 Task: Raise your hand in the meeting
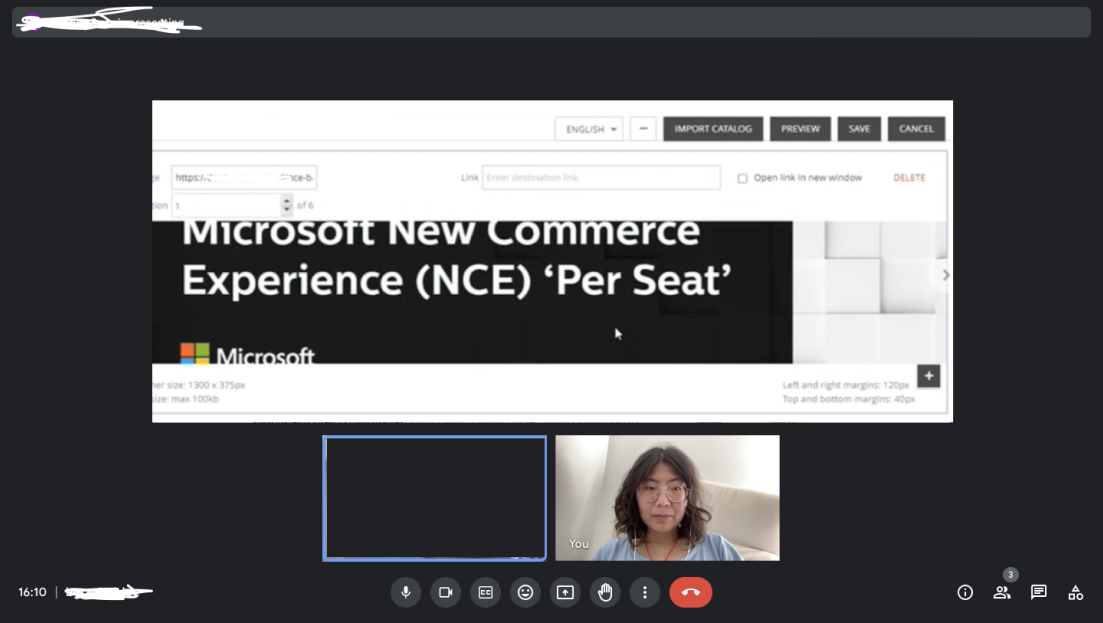click(x=605, y=592)
